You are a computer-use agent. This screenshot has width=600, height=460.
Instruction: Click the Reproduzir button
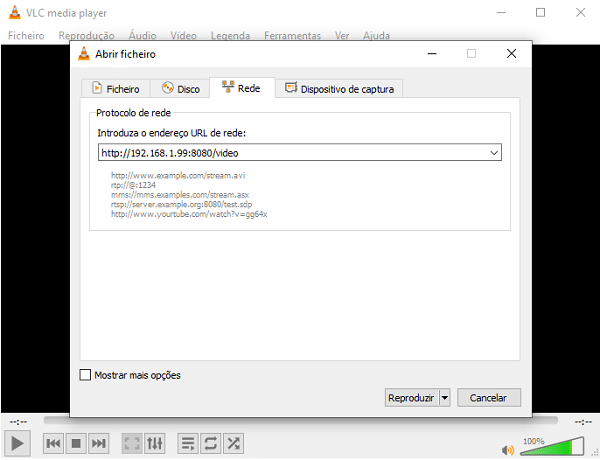(x=412, y=398)
